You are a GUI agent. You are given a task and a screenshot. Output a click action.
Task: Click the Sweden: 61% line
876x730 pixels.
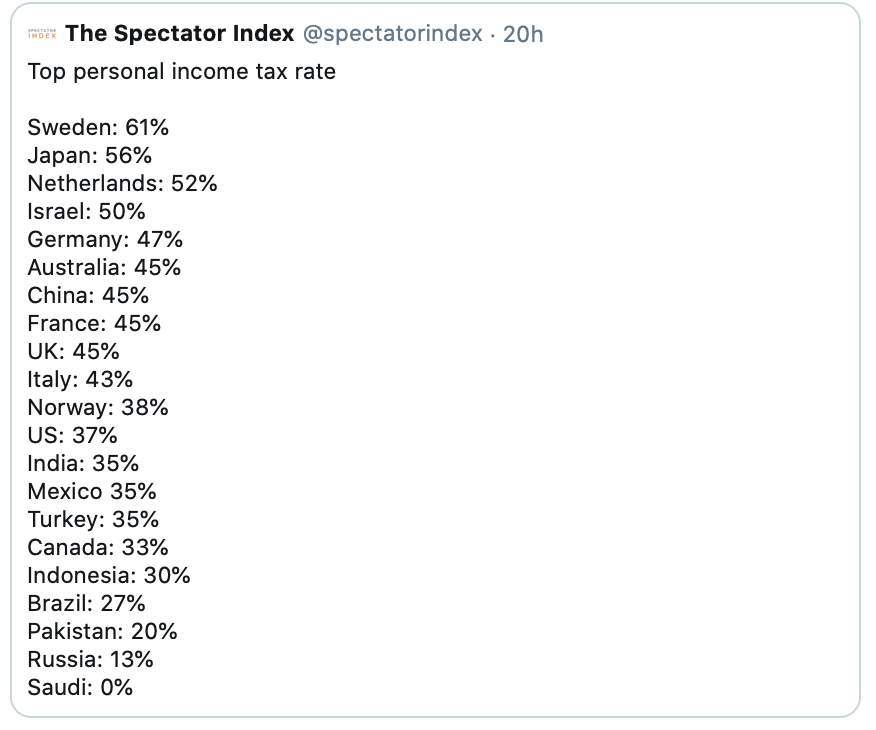[98, 127]
